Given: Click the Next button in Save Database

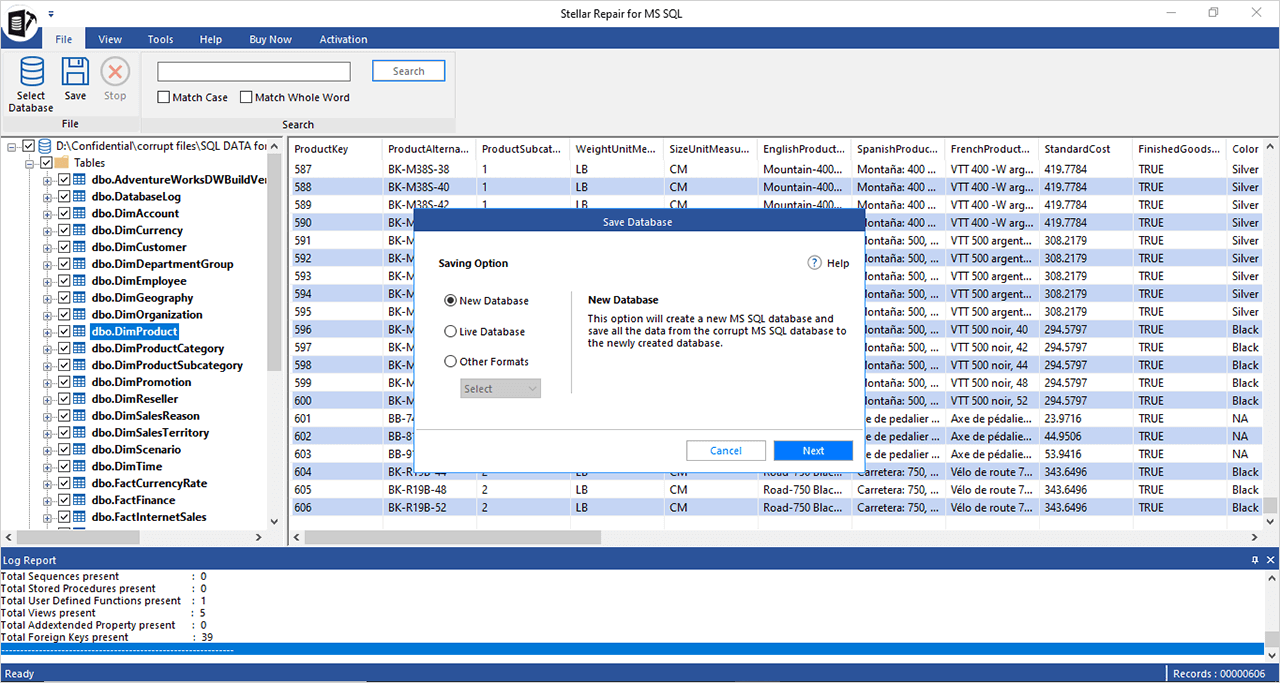Looking at the screenshot, I should click(813, 450).
